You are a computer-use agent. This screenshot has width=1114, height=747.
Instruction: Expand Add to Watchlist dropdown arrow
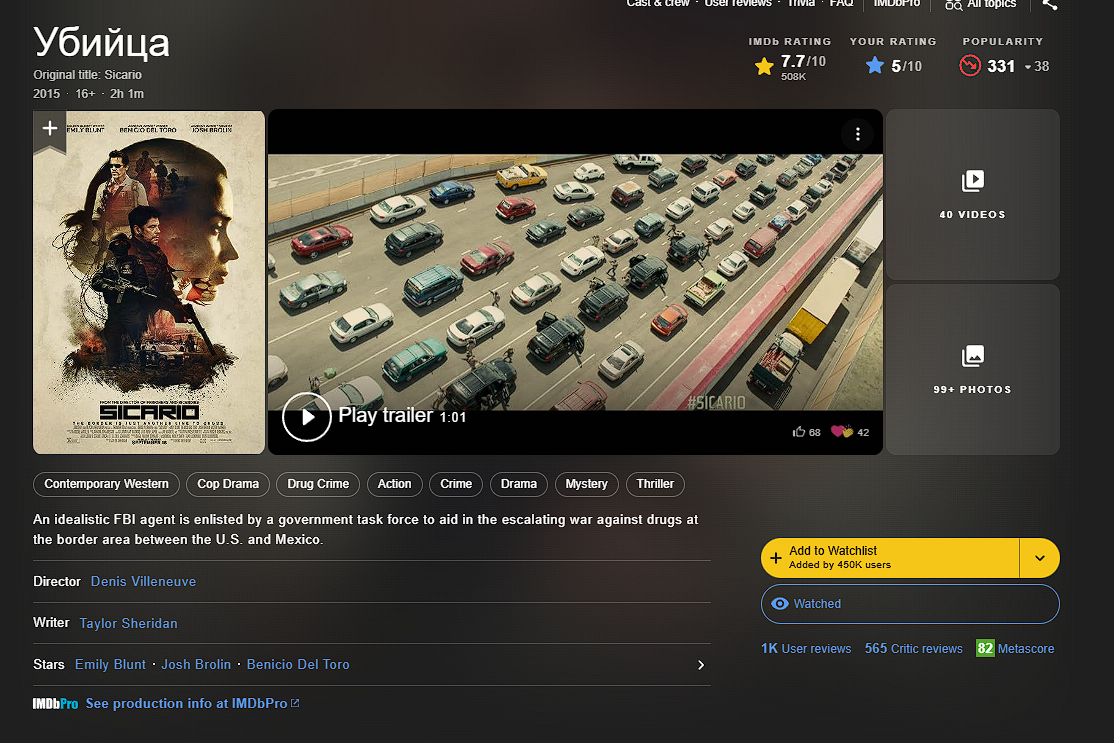click(x=1039, y=558)
